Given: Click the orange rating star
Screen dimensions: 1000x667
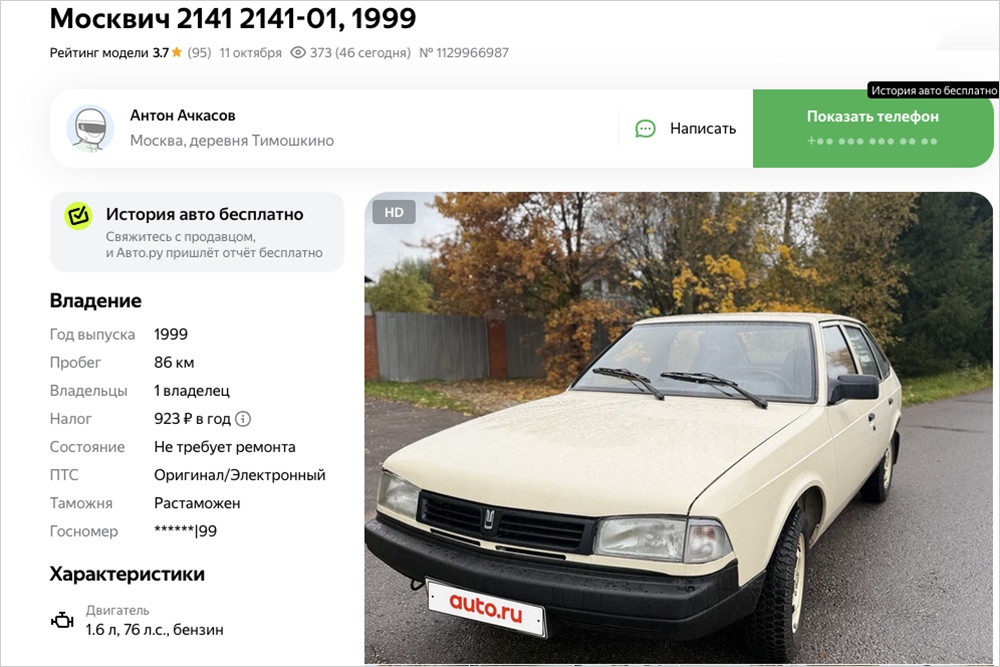Looking at the screenshot, I should click(x=177, y=52).
